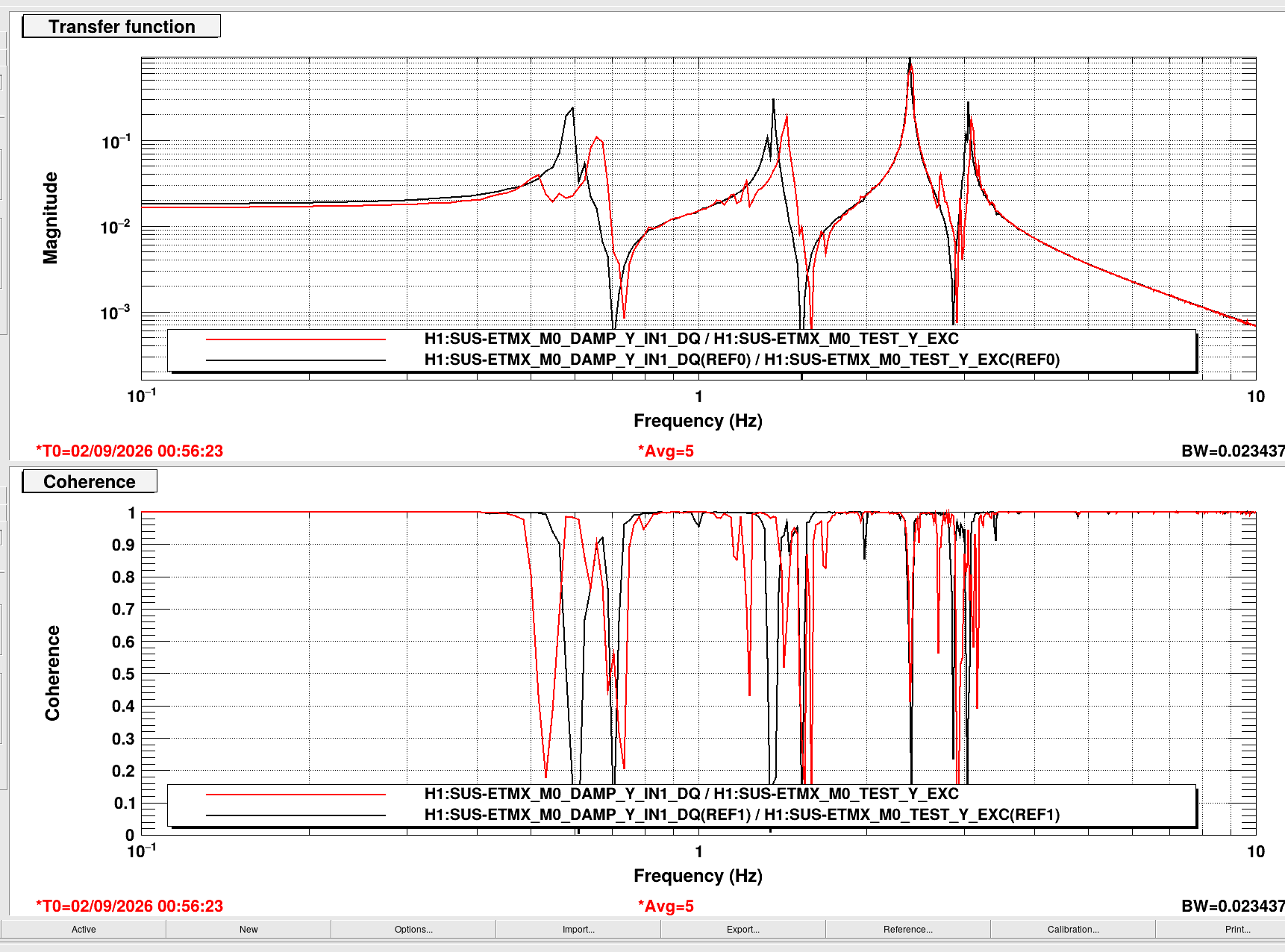Click the Coherence vertical axis label

52,673
